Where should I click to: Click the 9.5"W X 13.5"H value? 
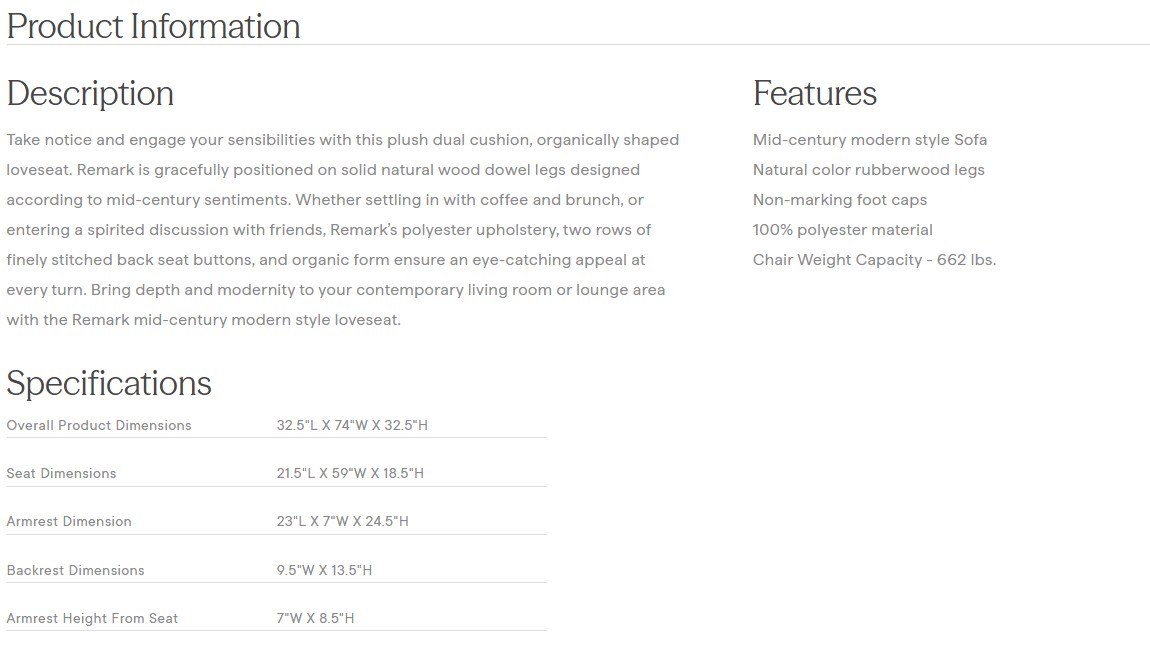(324, 570)
